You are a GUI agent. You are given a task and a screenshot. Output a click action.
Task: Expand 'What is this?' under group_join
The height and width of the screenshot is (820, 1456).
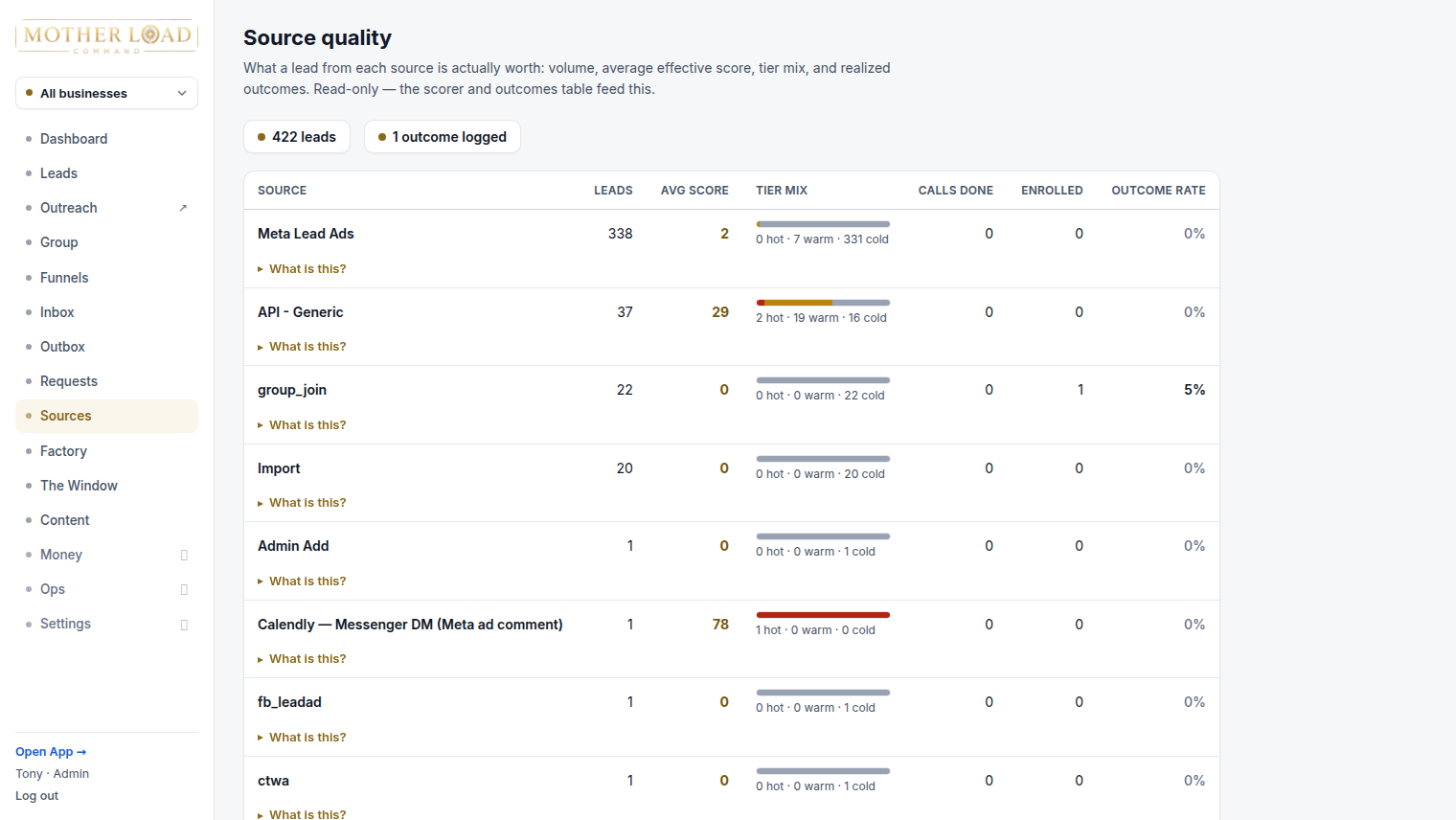(x=302, y=425)
